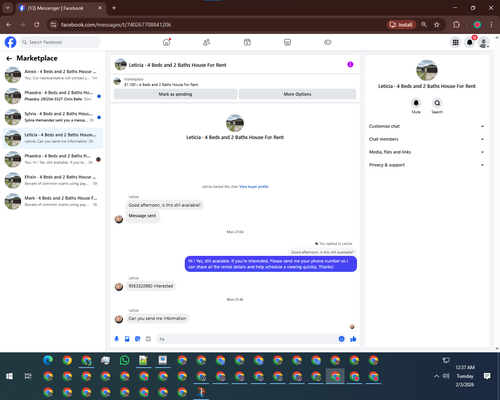The height and width of the screenshot is (400, 500).
Task: Click message 'Good afternoon, is this still available?'
Action: click(x=165, y=205)
